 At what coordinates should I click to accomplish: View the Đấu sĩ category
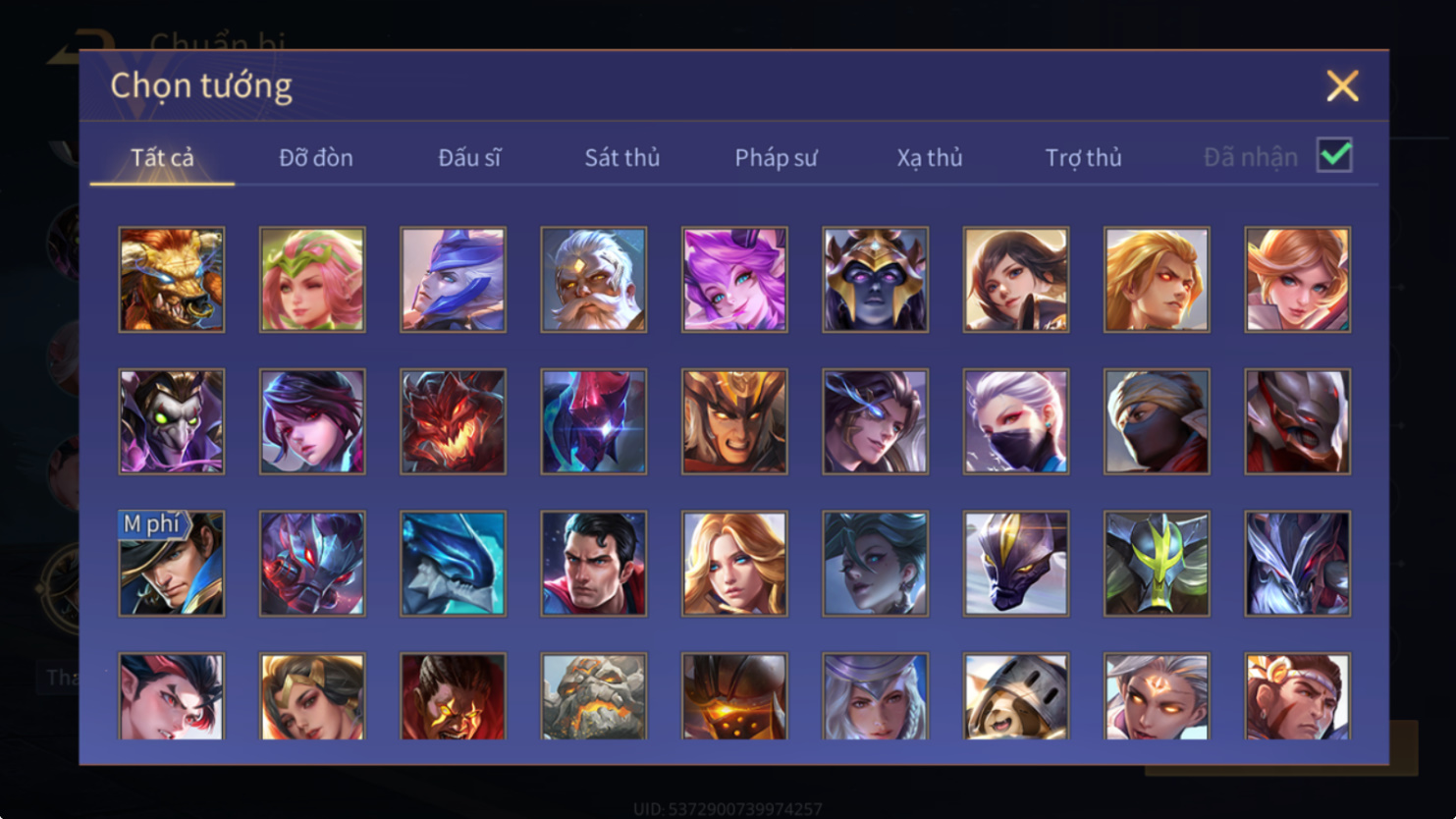469,157
